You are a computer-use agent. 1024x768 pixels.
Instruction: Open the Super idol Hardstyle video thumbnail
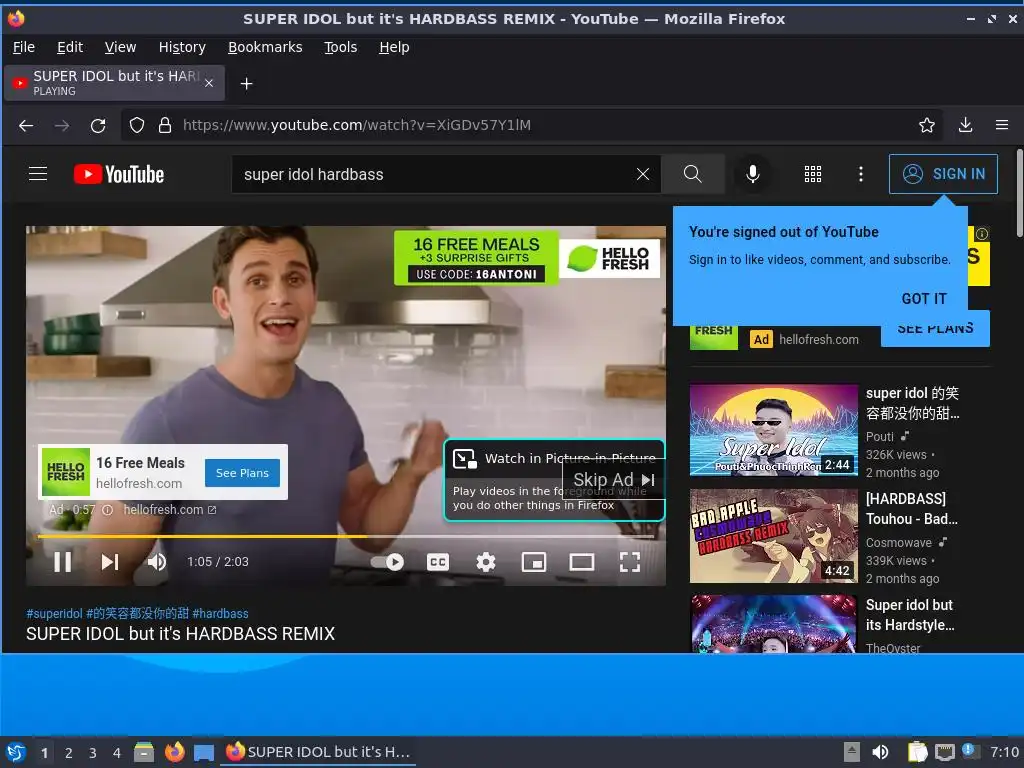click(x=773, y=624)
